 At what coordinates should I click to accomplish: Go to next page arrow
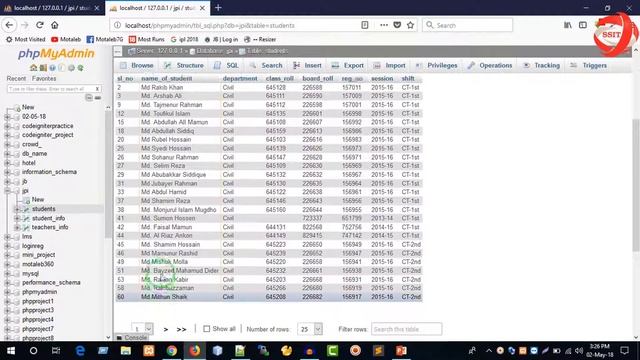[166, 329]
